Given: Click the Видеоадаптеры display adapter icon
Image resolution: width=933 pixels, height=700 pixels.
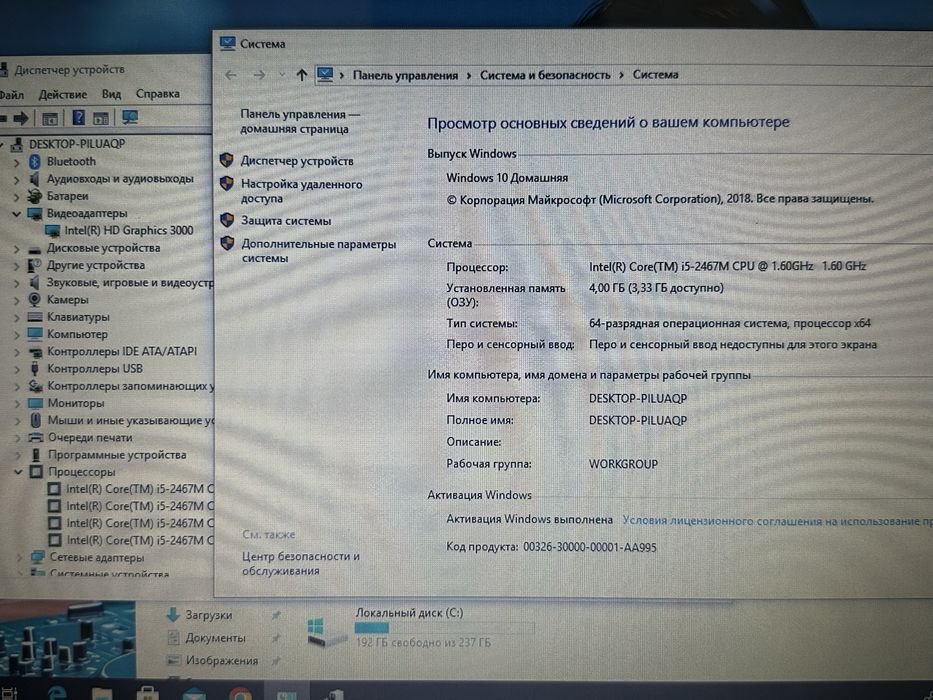Looking at the screenshot, I should point(35,213).
